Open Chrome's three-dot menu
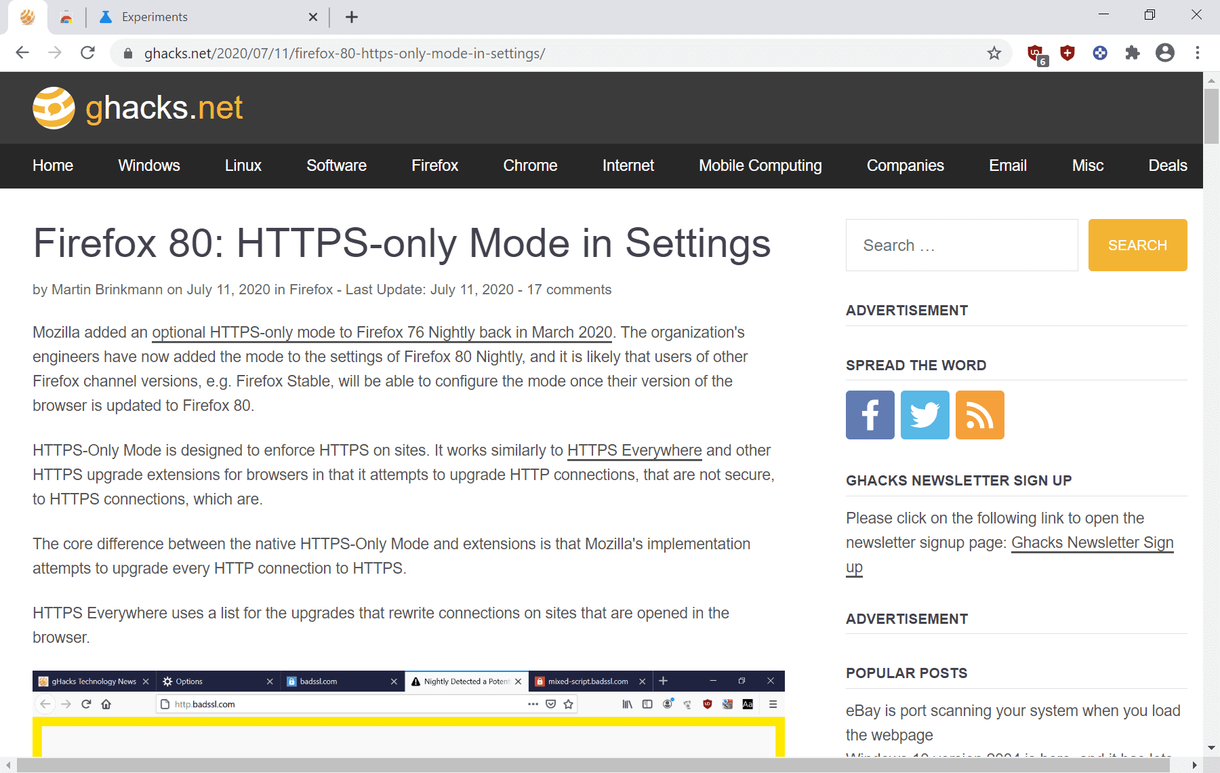The width and height of the screenshot is (1220, 773). click(x=1197, y=53)
